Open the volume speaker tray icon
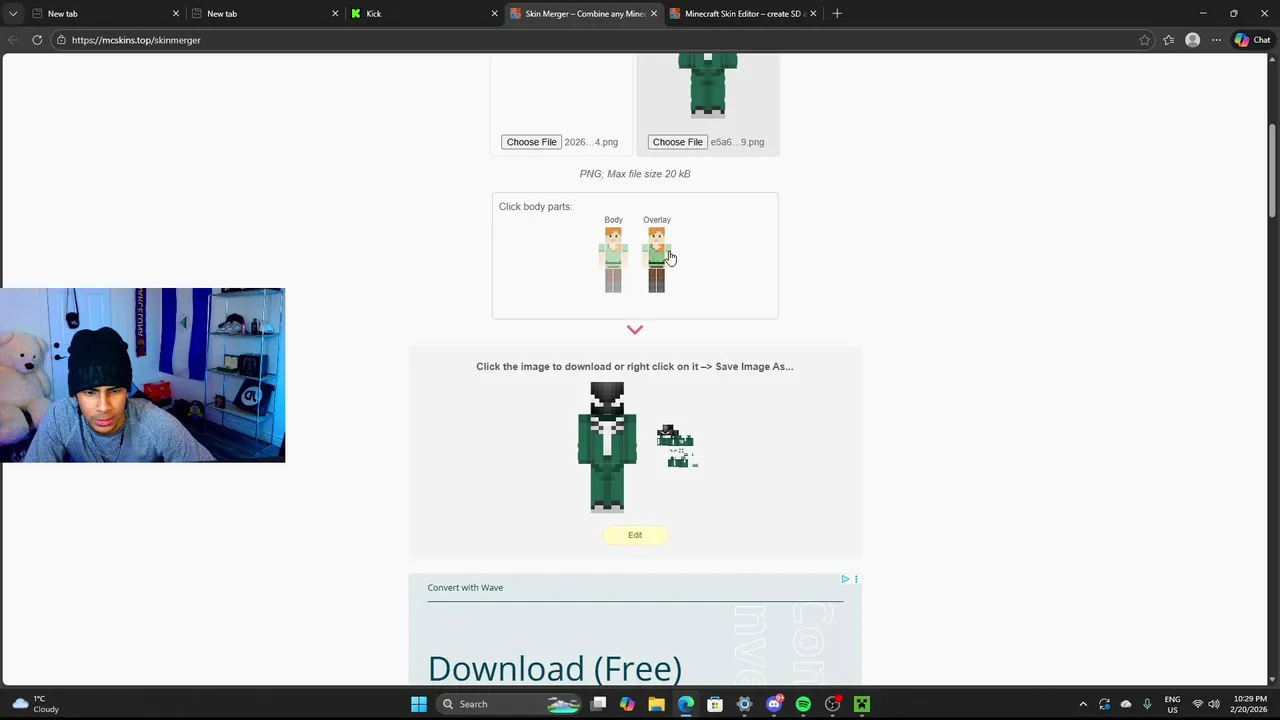1280x720 pixels. [1214, 704]
